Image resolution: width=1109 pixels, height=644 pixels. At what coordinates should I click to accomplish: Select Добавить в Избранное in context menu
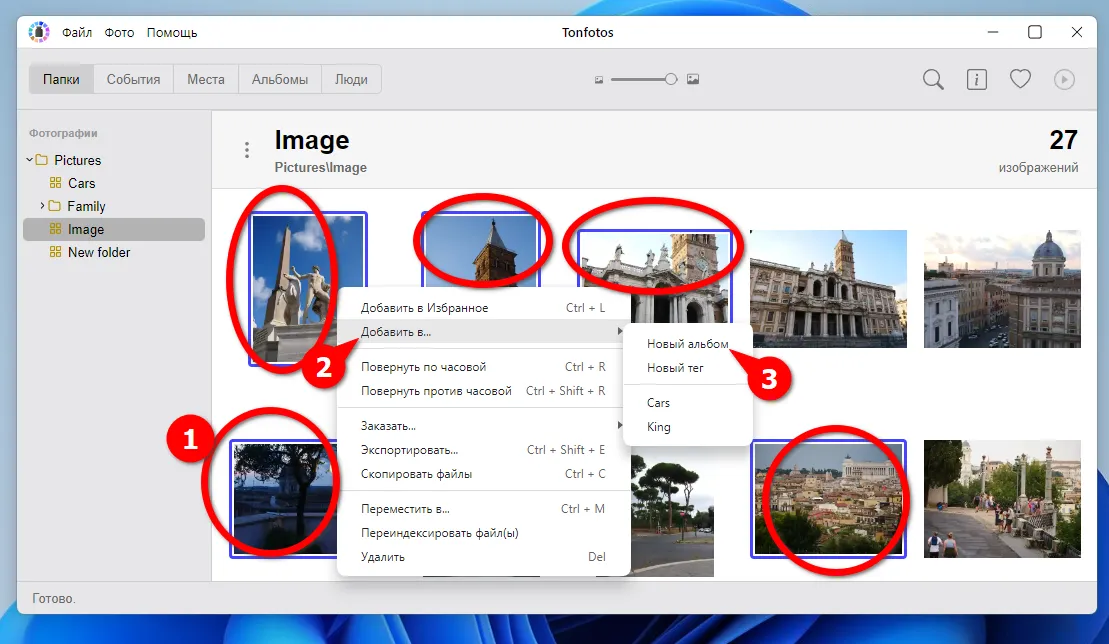[424, 308]
